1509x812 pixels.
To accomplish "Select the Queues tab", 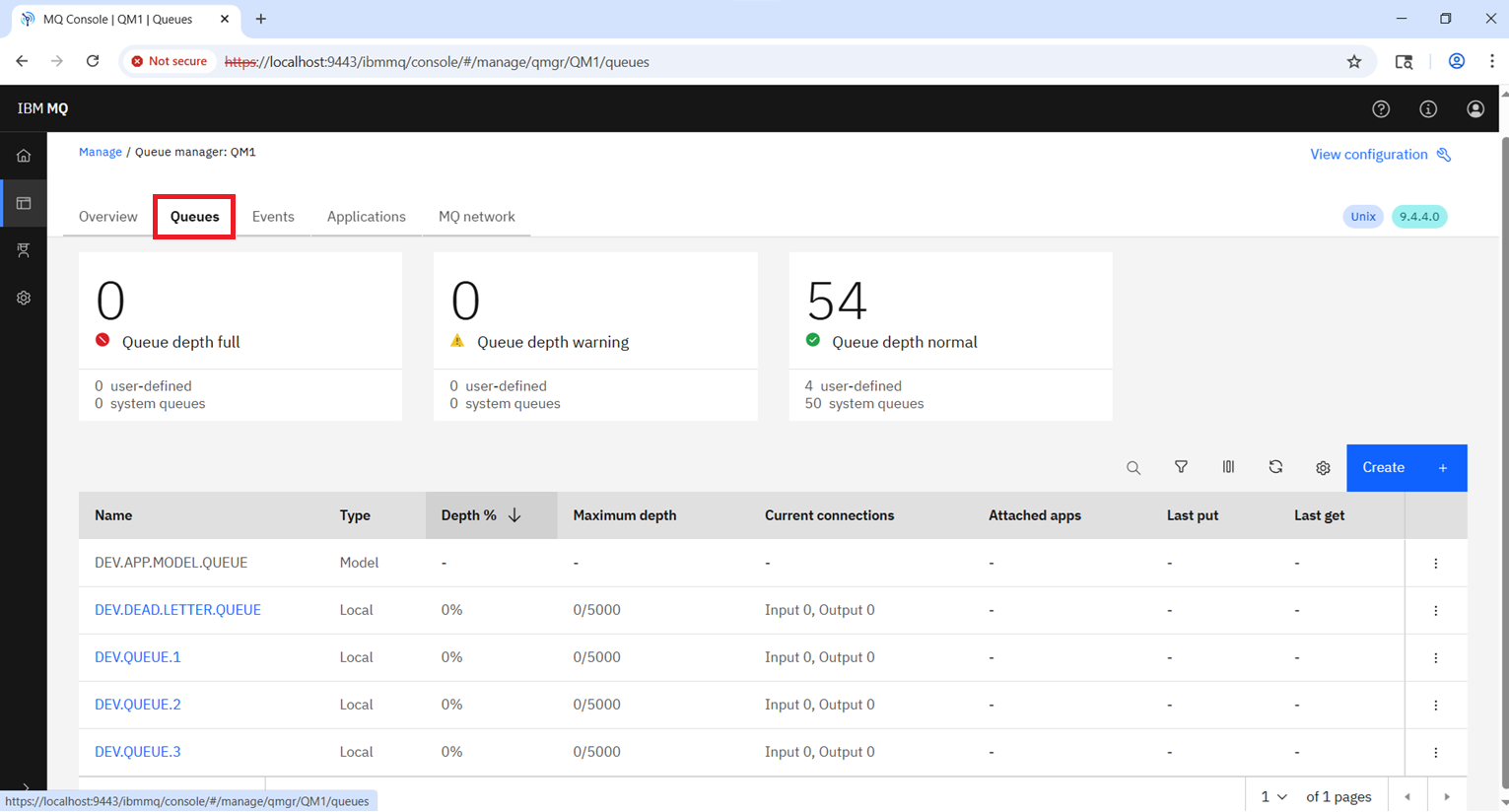I will [194, 217].
